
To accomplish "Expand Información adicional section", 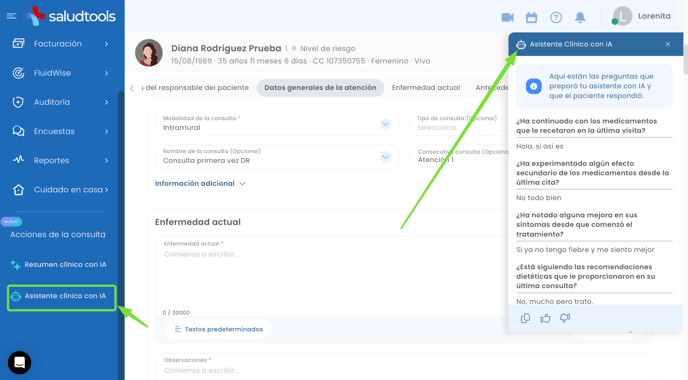I will (x=200, y=183).
